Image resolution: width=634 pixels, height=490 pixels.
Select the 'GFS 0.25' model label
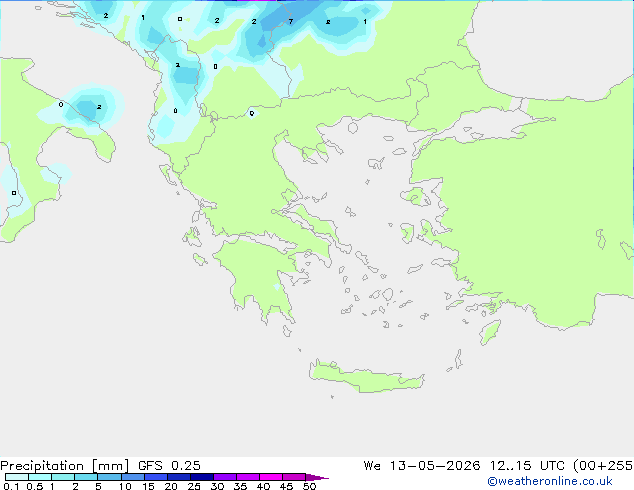[x=169, y=466]
